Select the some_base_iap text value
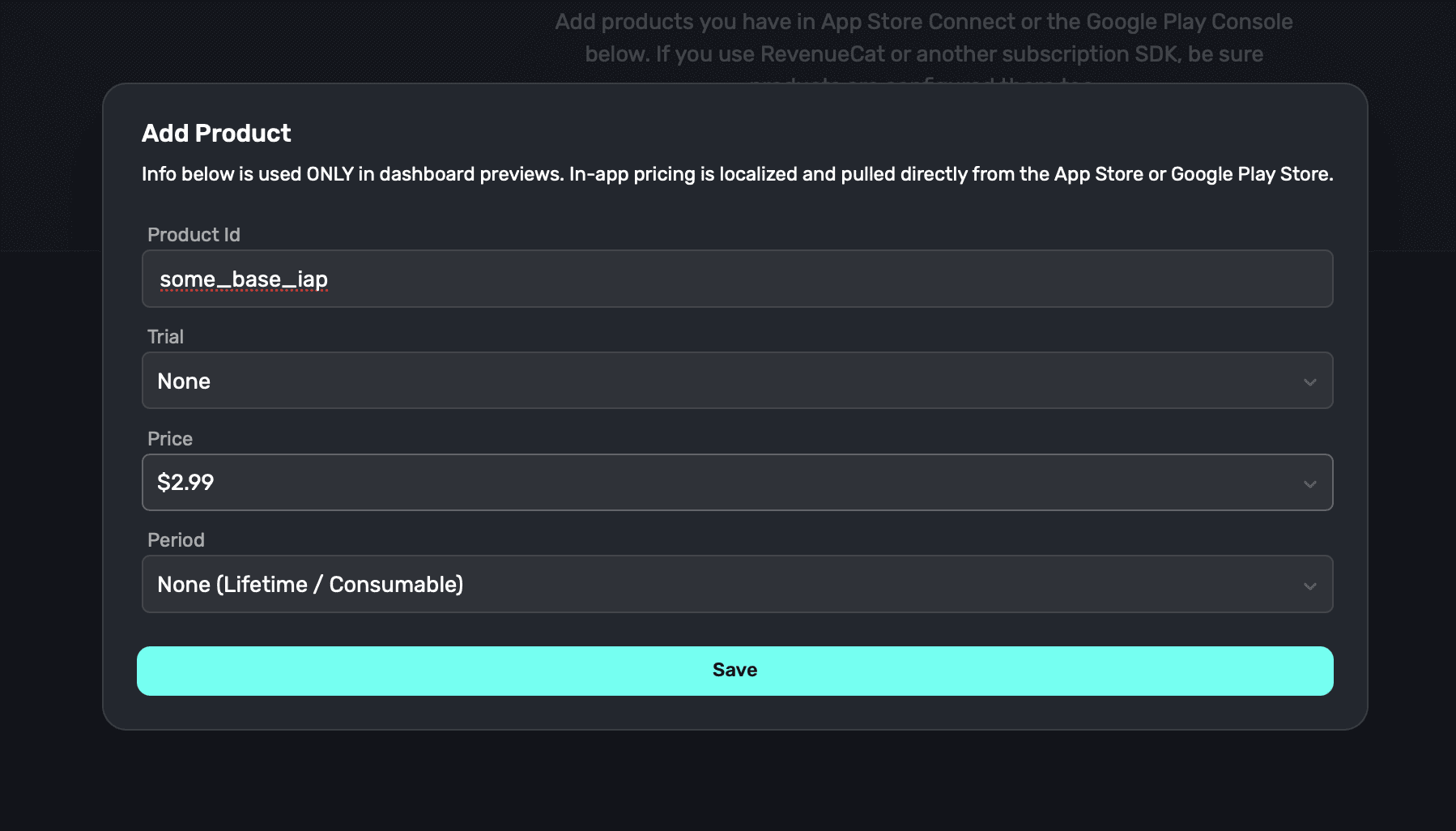 pyautogui.click(x=242, y=279)
